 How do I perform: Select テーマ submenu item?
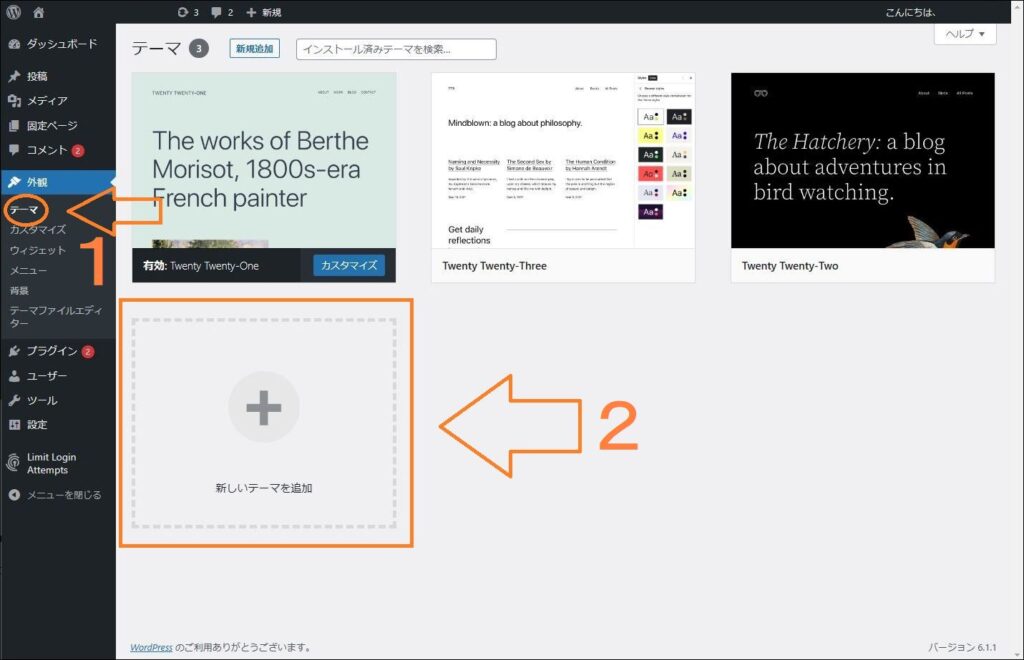24,210
